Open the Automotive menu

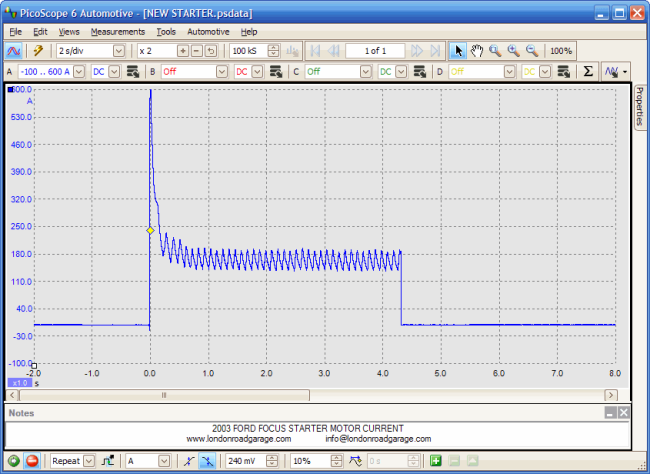(208, 32)
